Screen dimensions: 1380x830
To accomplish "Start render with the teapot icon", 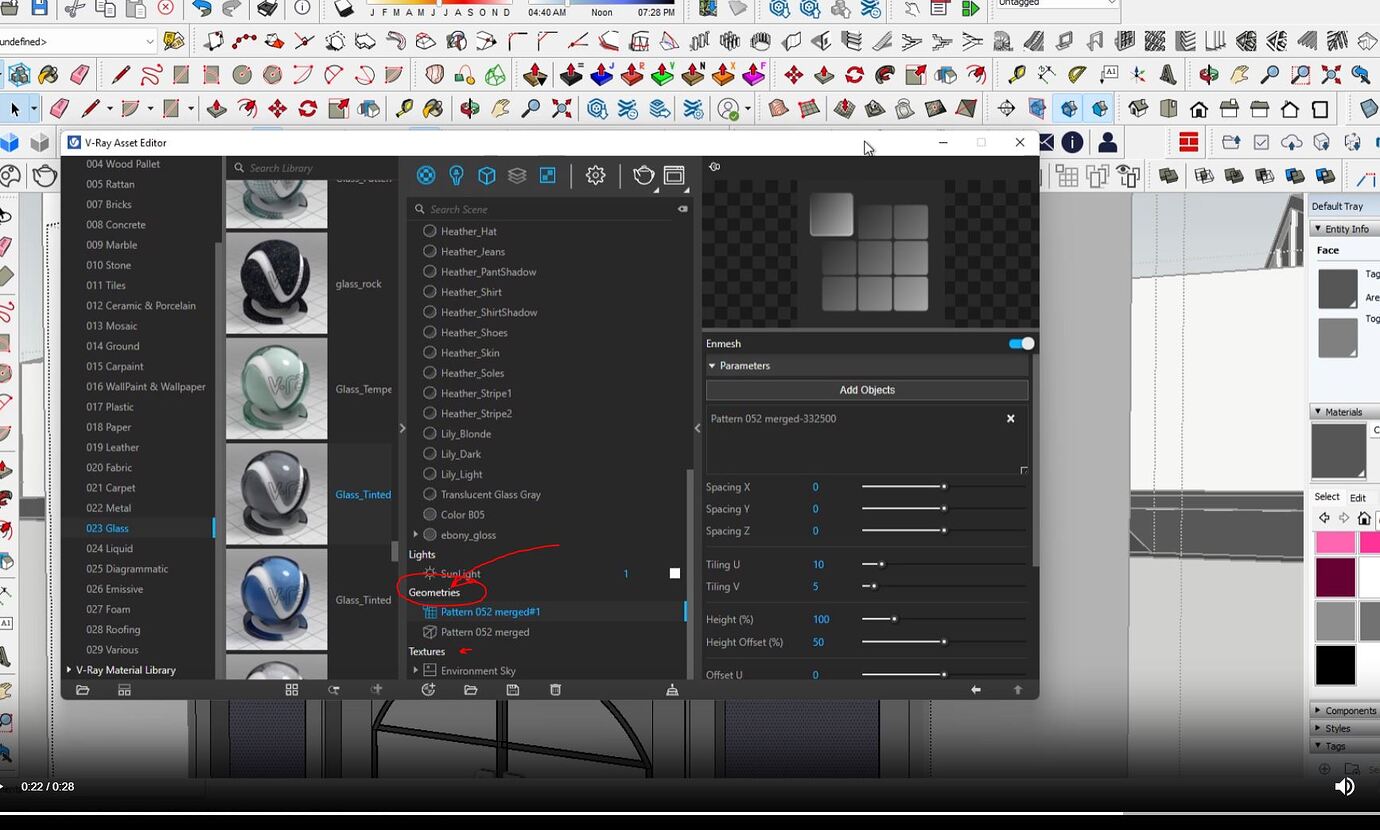I will [x=644, y=175].
